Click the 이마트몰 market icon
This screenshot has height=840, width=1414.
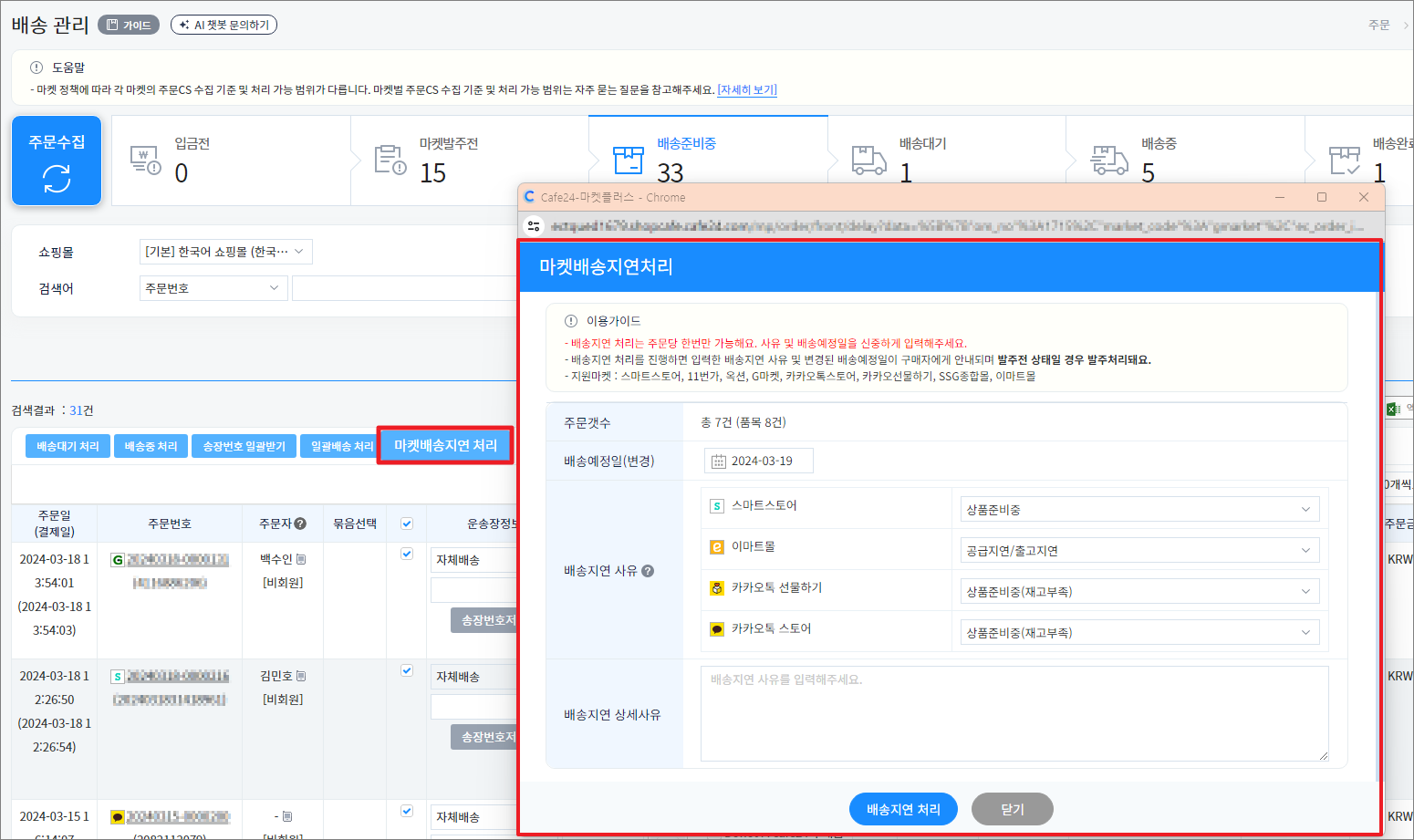tap(717, 547)
